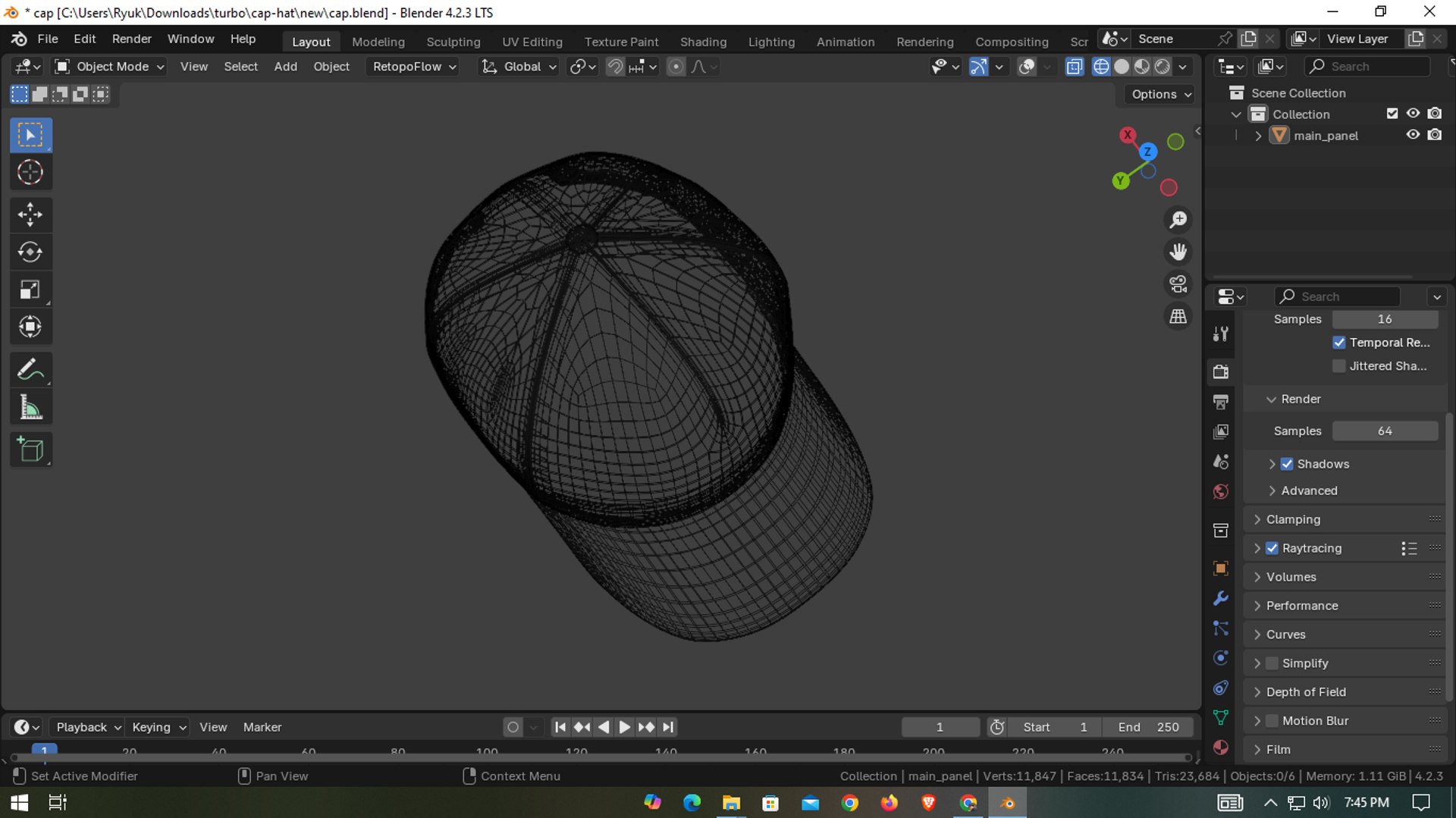
Task: Open the Material properties tab
Action: tap(1220, 747)
